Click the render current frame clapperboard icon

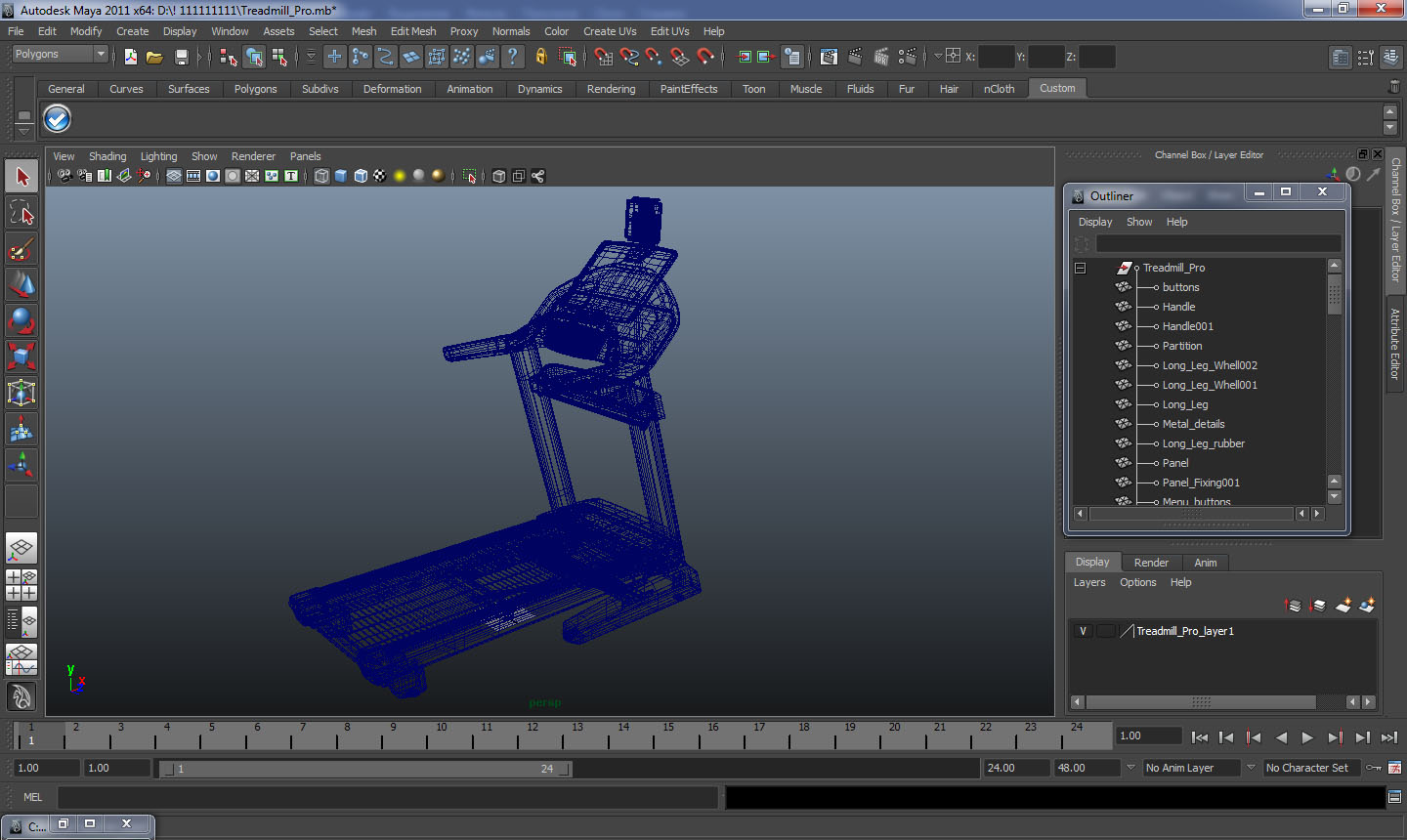(854, 57)
